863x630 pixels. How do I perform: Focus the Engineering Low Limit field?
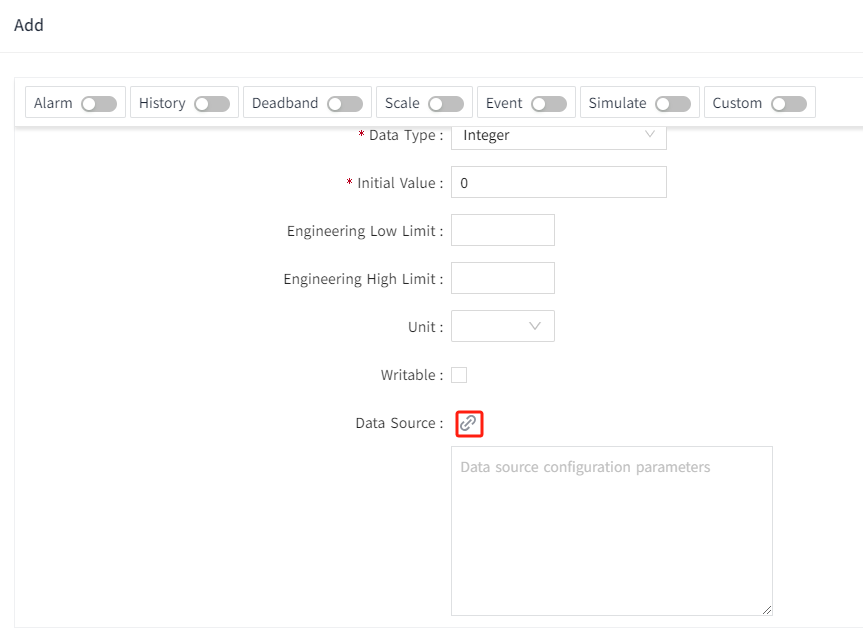pyautogui.click(x=502, y=231)
